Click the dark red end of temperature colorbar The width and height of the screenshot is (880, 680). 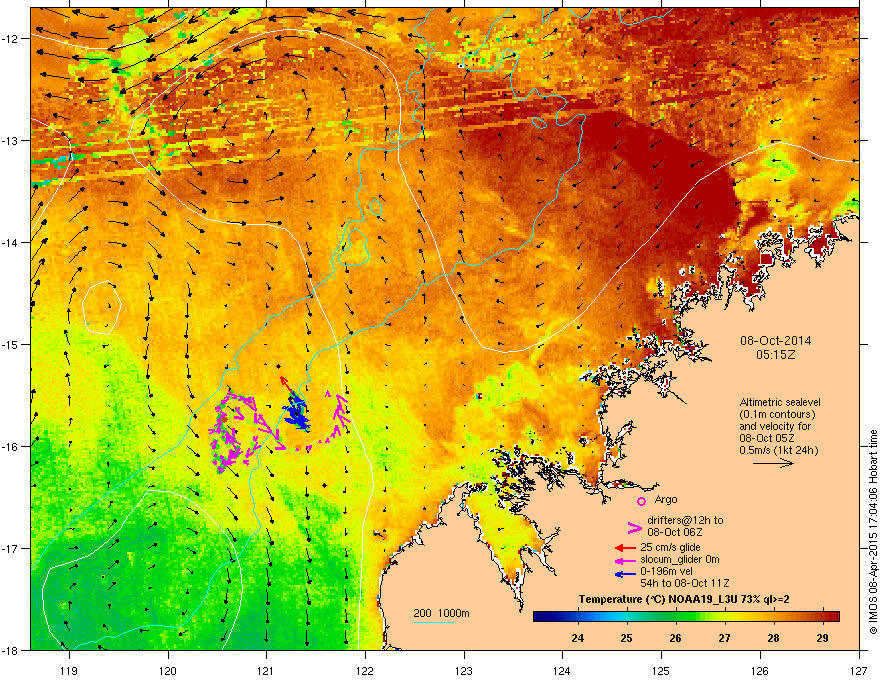[x=835, y=617]
